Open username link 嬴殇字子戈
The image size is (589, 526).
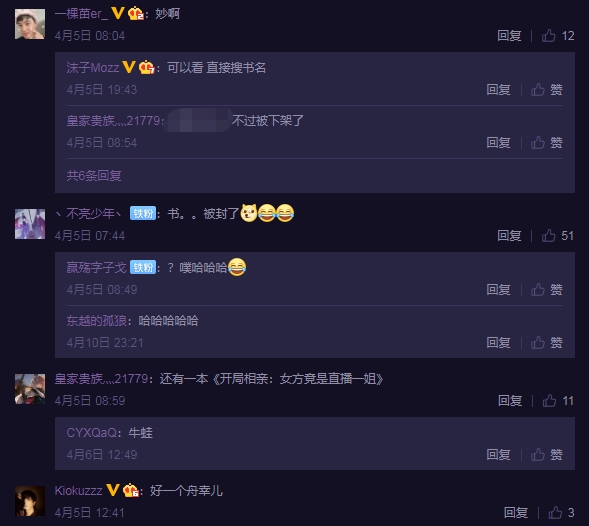point(97,268)
